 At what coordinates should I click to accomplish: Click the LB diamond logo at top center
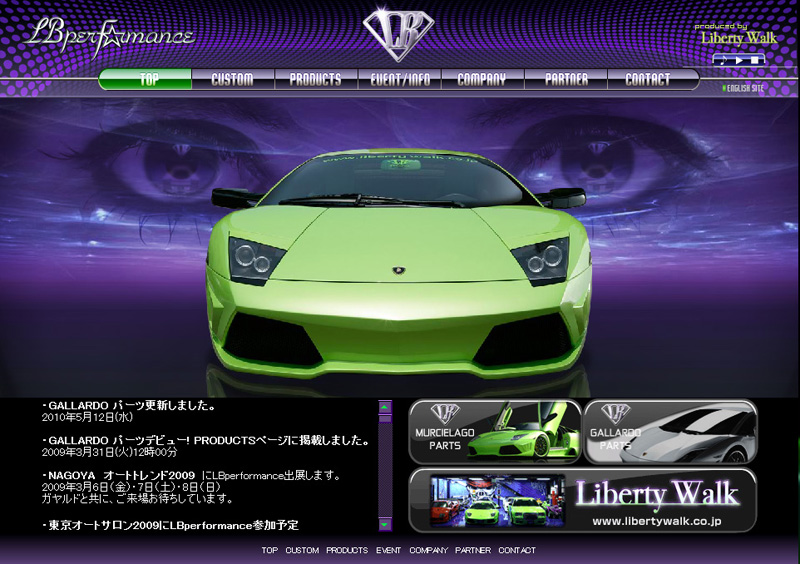(398, 35)
